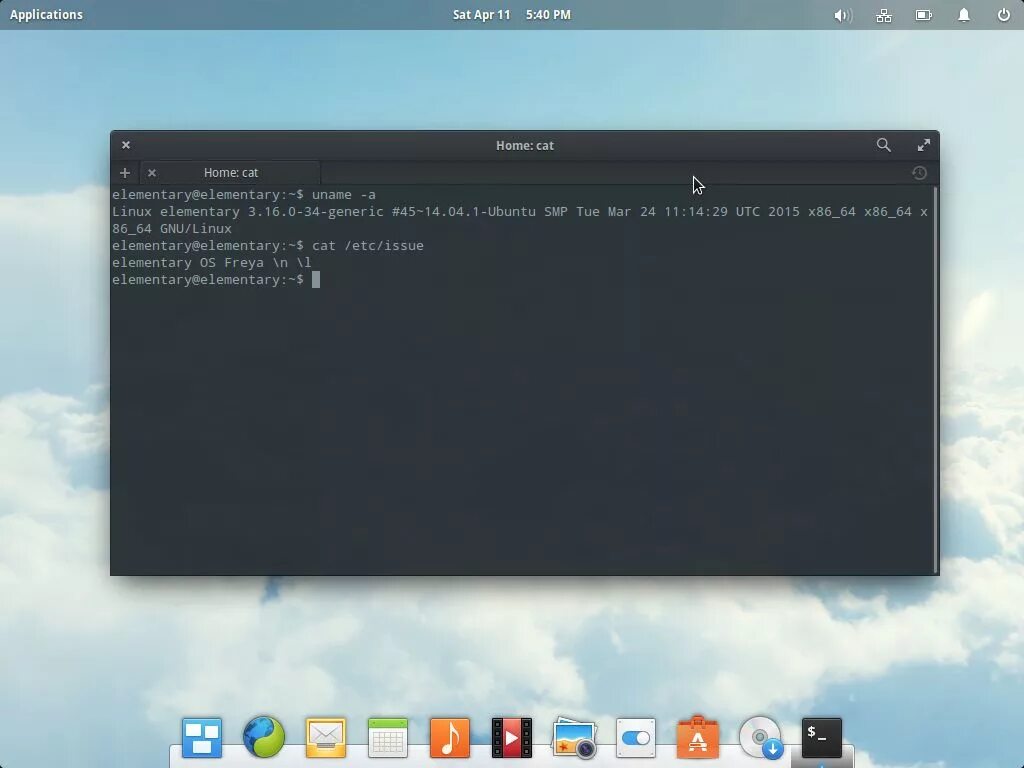The image size is (1024, 768).
Task: Launch the Music app from the dock
Action: point(449,737)
